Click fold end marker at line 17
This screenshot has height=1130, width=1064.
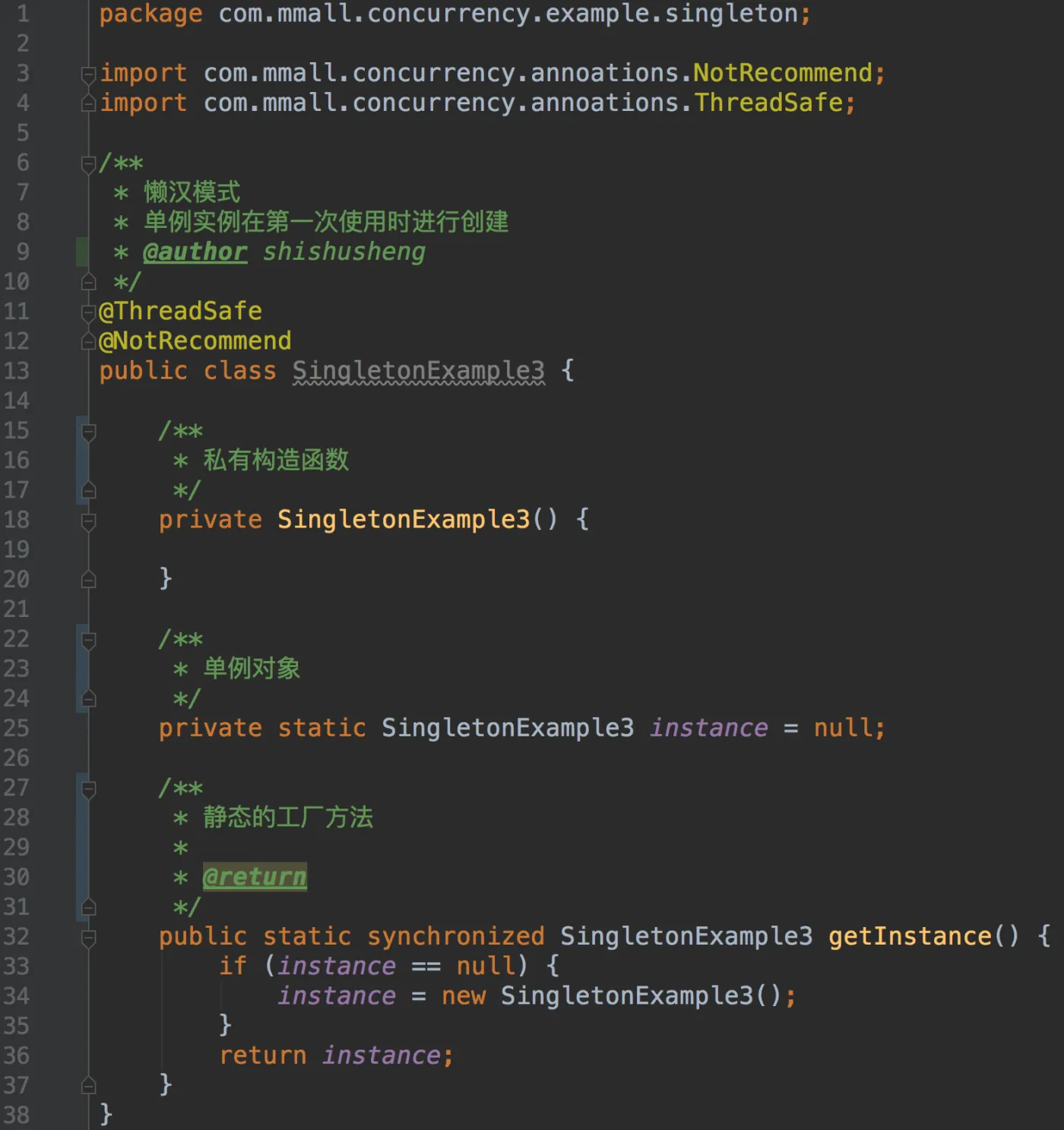click(88, 491)
